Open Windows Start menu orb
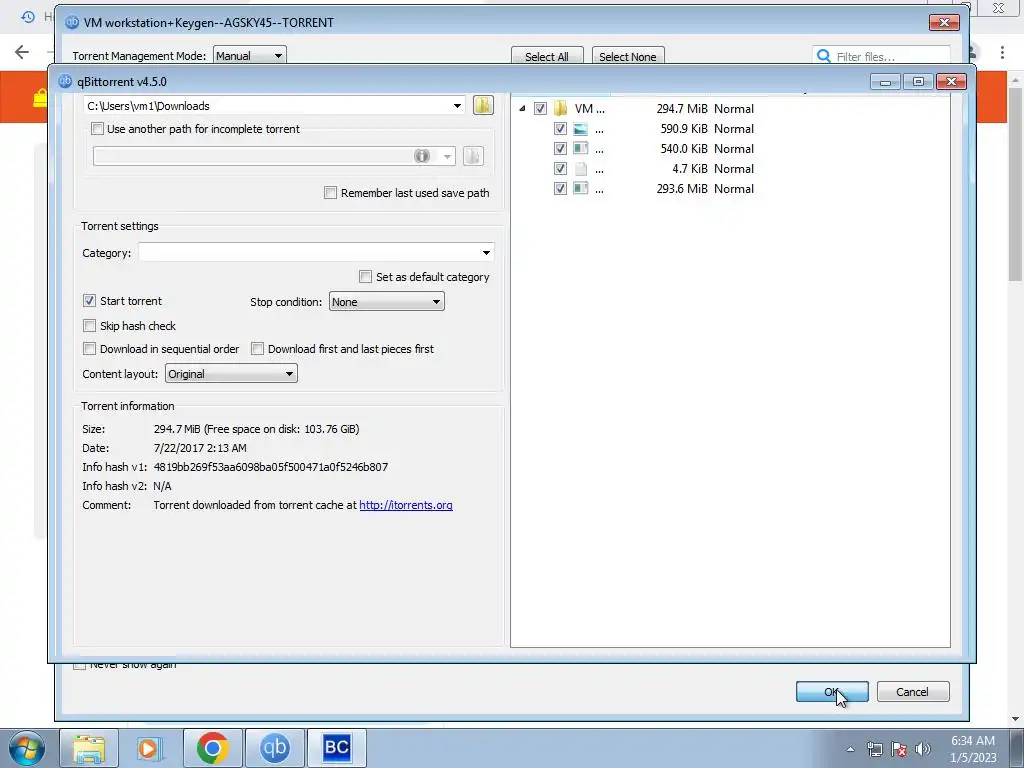 point(26,748)
